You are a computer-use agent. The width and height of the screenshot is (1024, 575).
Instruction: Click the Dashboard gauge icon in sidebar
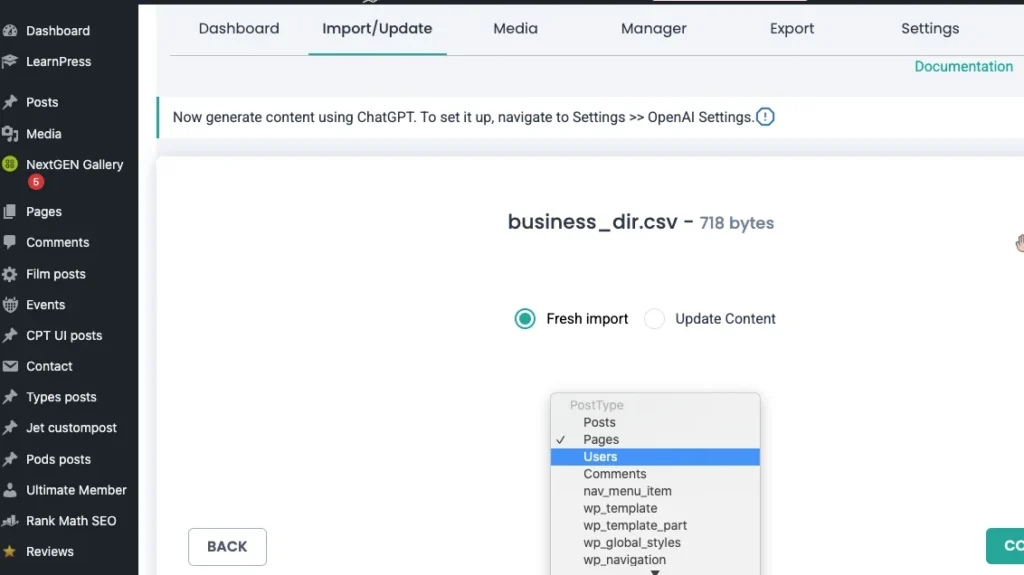[x=10, y=31]
